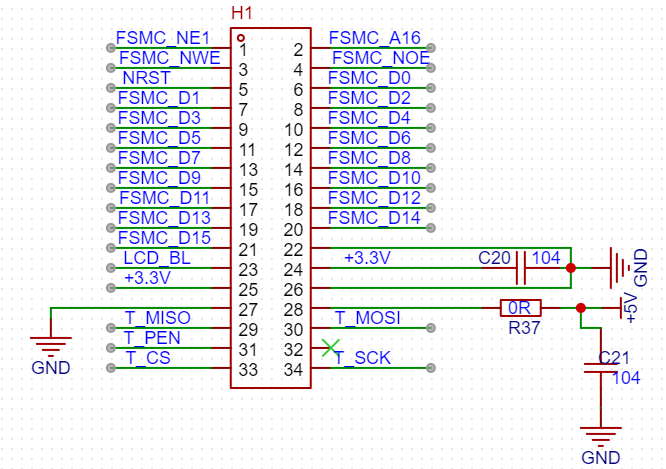Select the FSMC_D2 net label

[369, 98]
